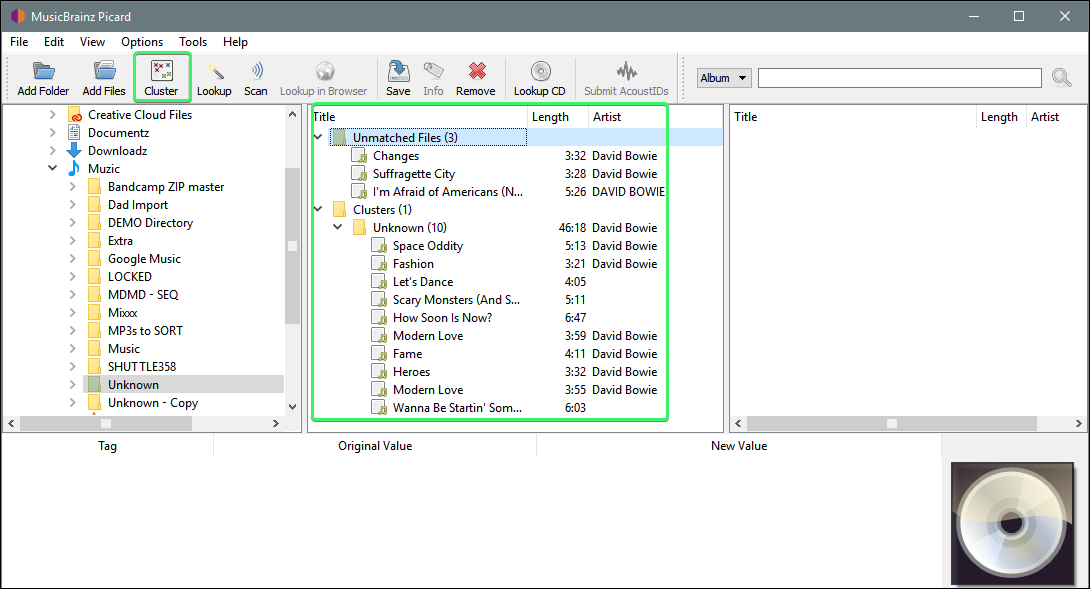
Task: Click the file icon beside Changes
Action: click(x=359, y=156)
